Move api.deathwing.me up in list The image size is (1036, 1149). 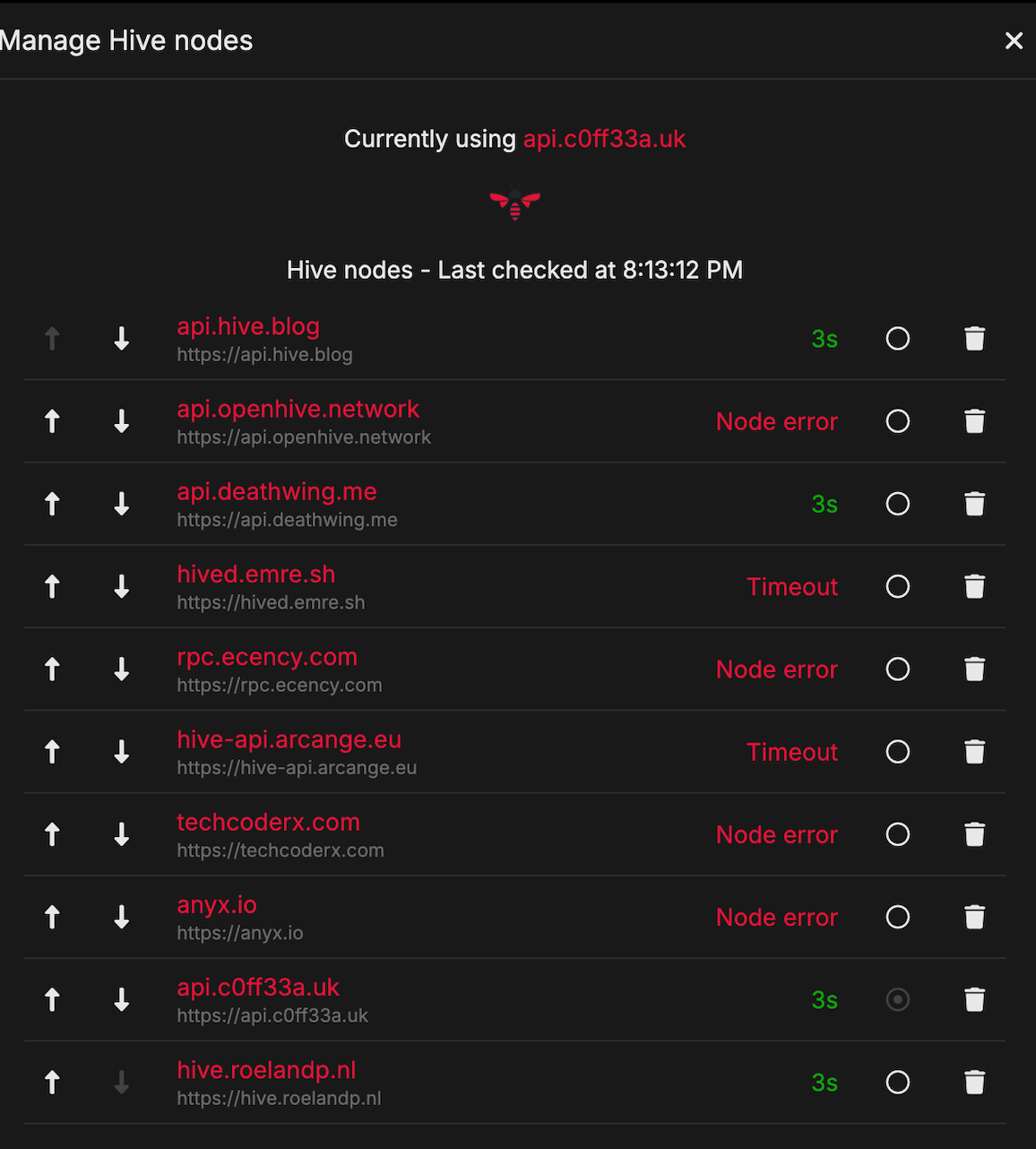[x=53, y=504]
